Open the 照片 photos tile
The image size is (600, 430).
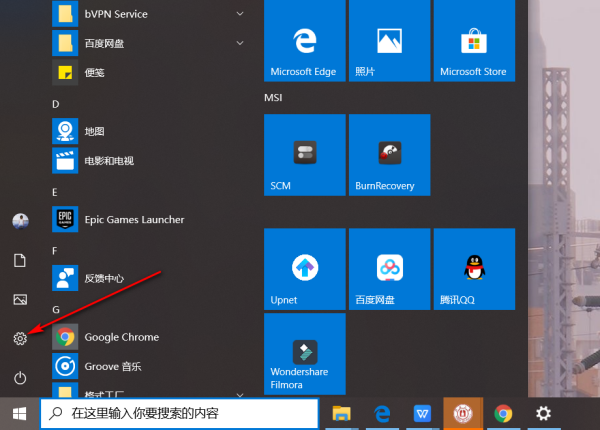(390, 41)
